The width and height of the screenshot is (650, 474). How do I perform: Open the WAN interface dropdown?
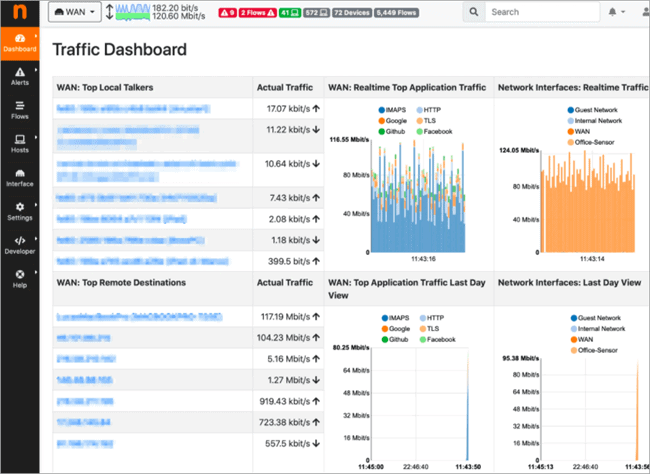(x=75, y=12)
